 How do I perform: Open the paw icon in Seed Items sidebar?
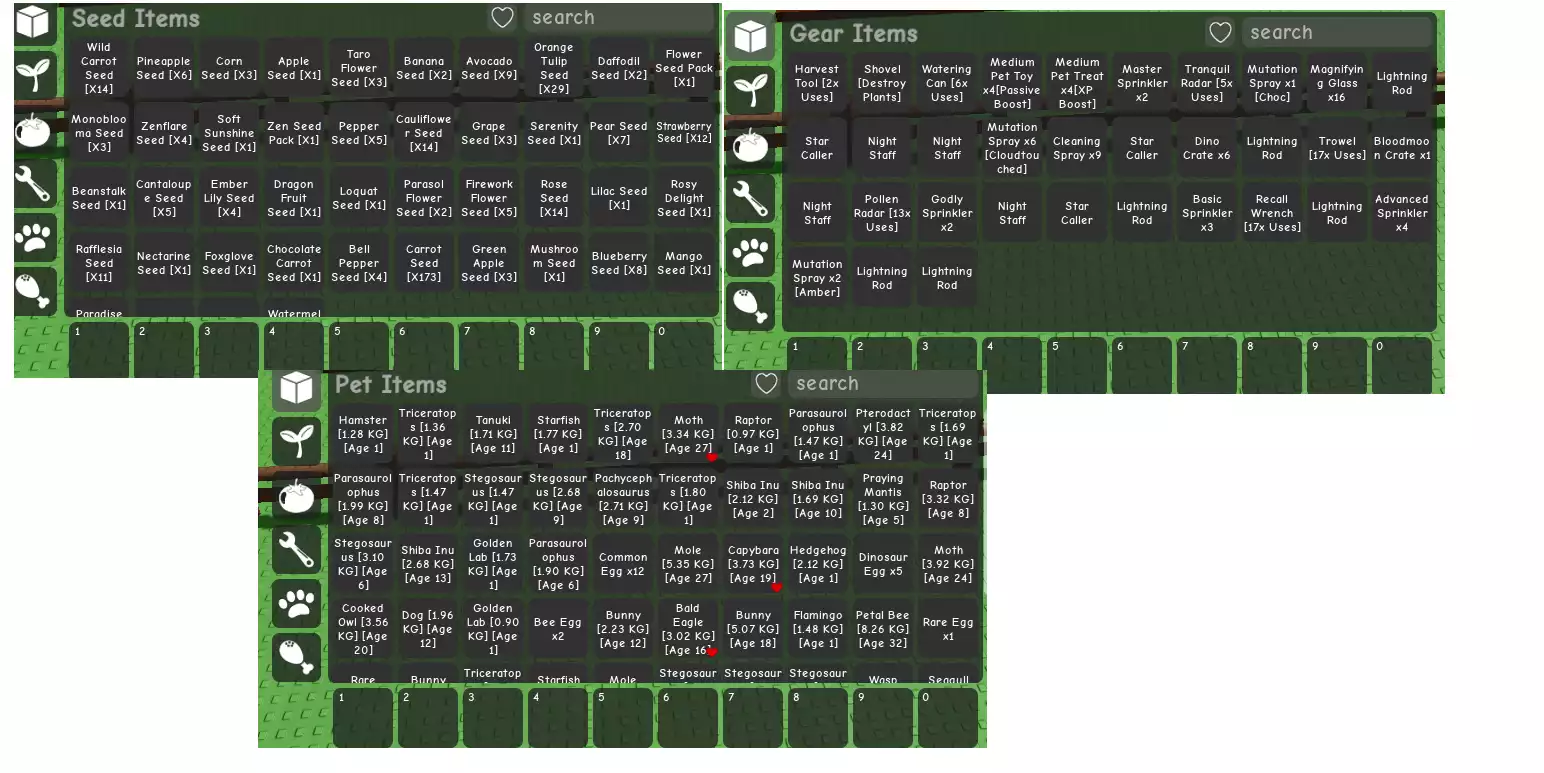click(x=34, y=237)
